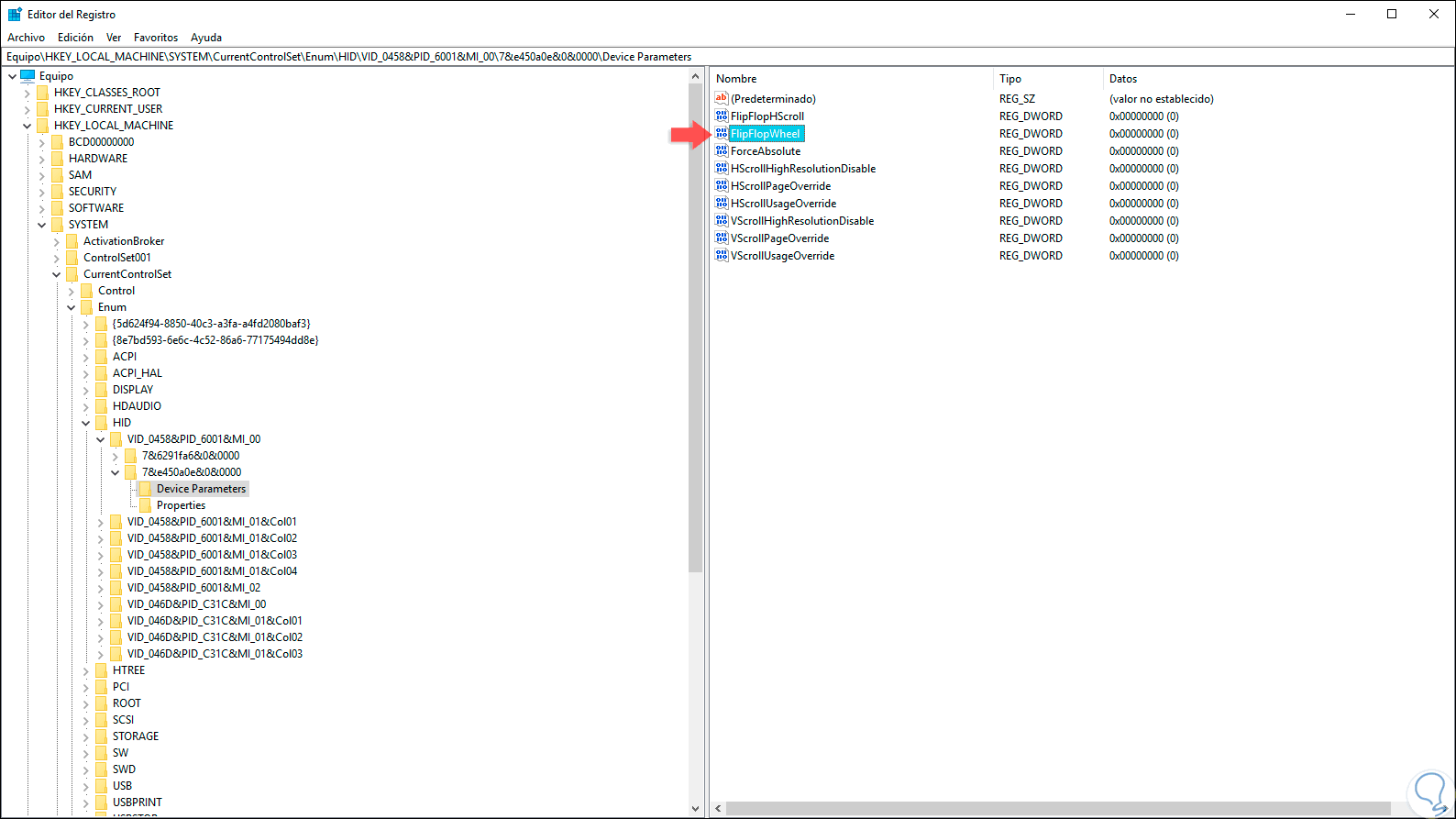Click the STORAGE folder icon
This screenshot has height=819, width=1456.
pyautogui.click(x=101, y=736)
